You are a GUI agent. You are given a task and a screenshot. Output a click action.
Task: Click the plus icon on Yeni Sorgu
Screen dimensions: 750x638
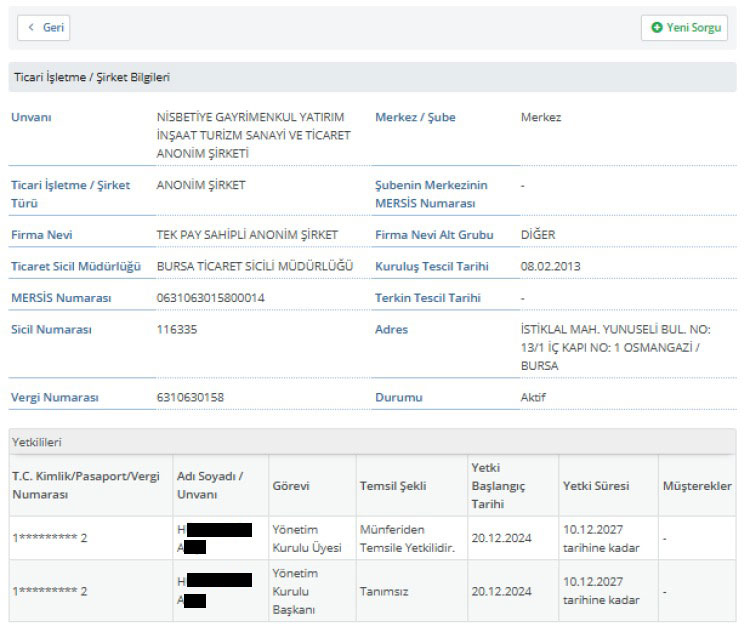[x=657, y=28]
